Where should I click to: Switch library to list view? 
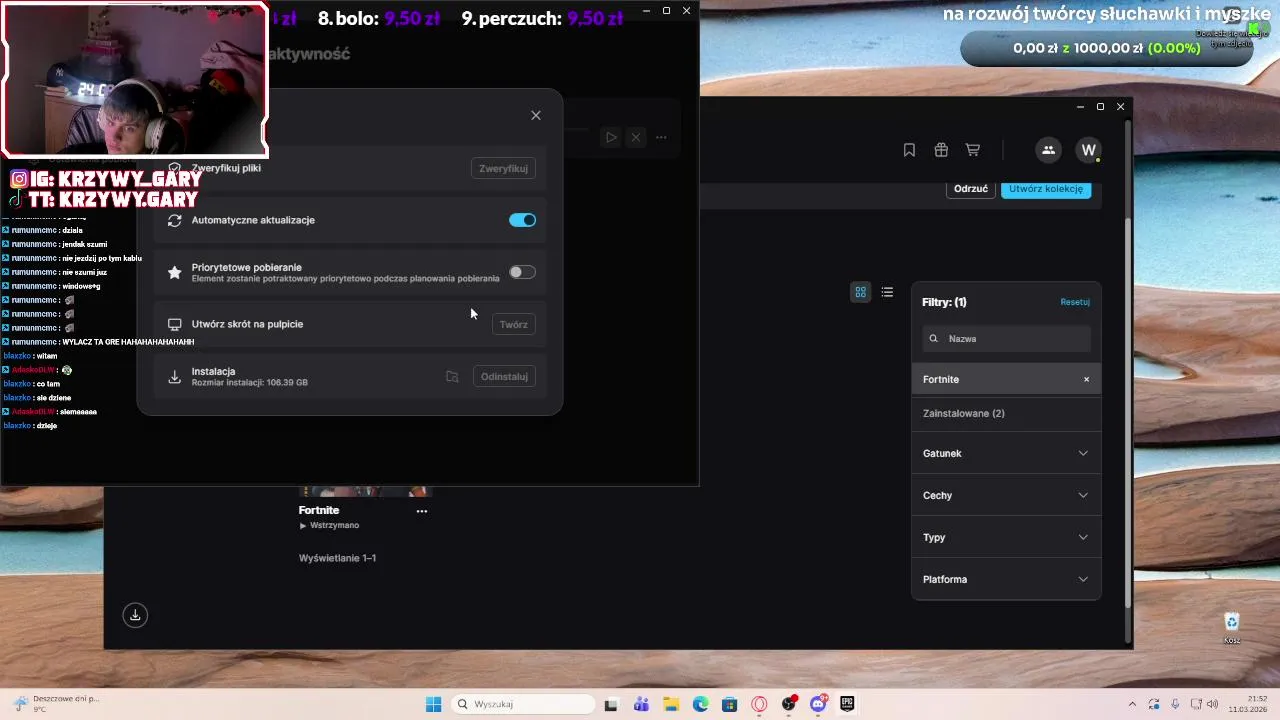tap(887, 292)
